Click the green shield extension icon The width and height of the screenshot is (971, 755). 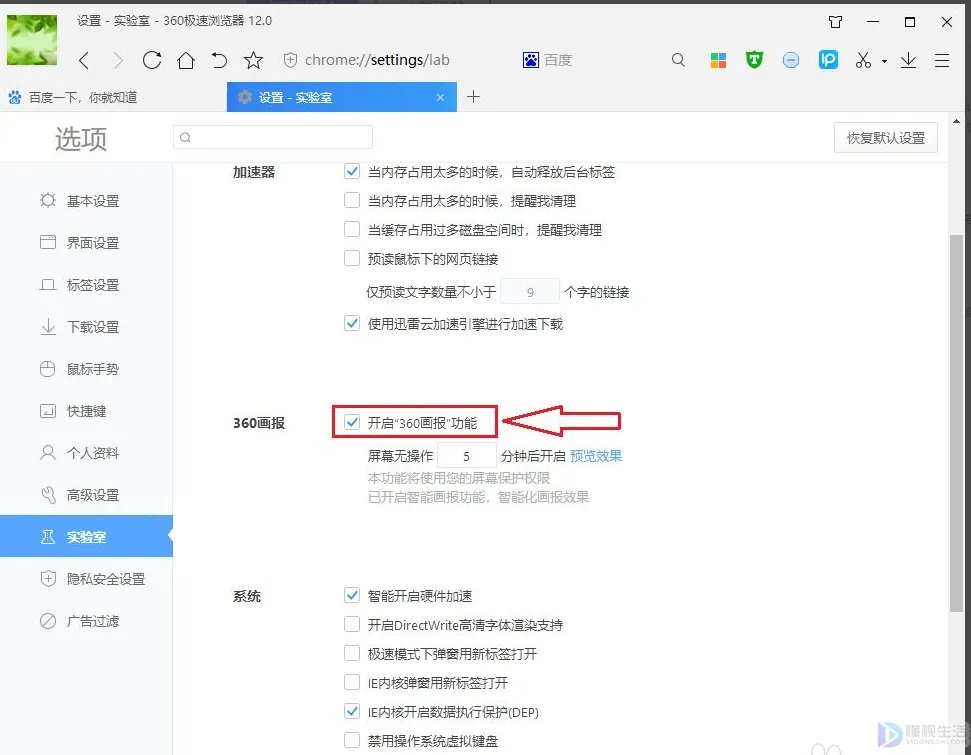(754, 59)
